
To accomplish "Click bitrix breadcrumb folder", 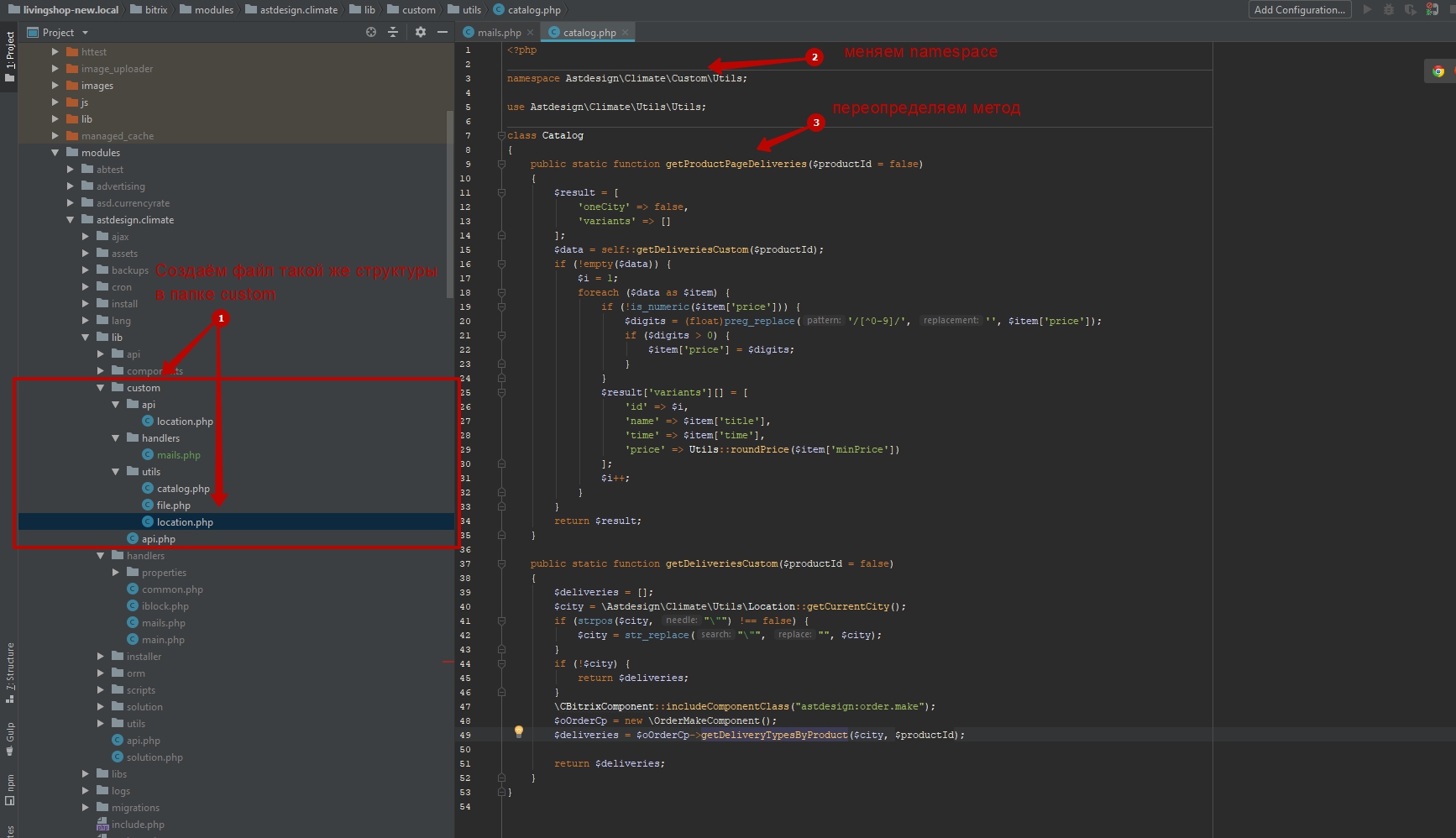I will click(x=149, y=10).
